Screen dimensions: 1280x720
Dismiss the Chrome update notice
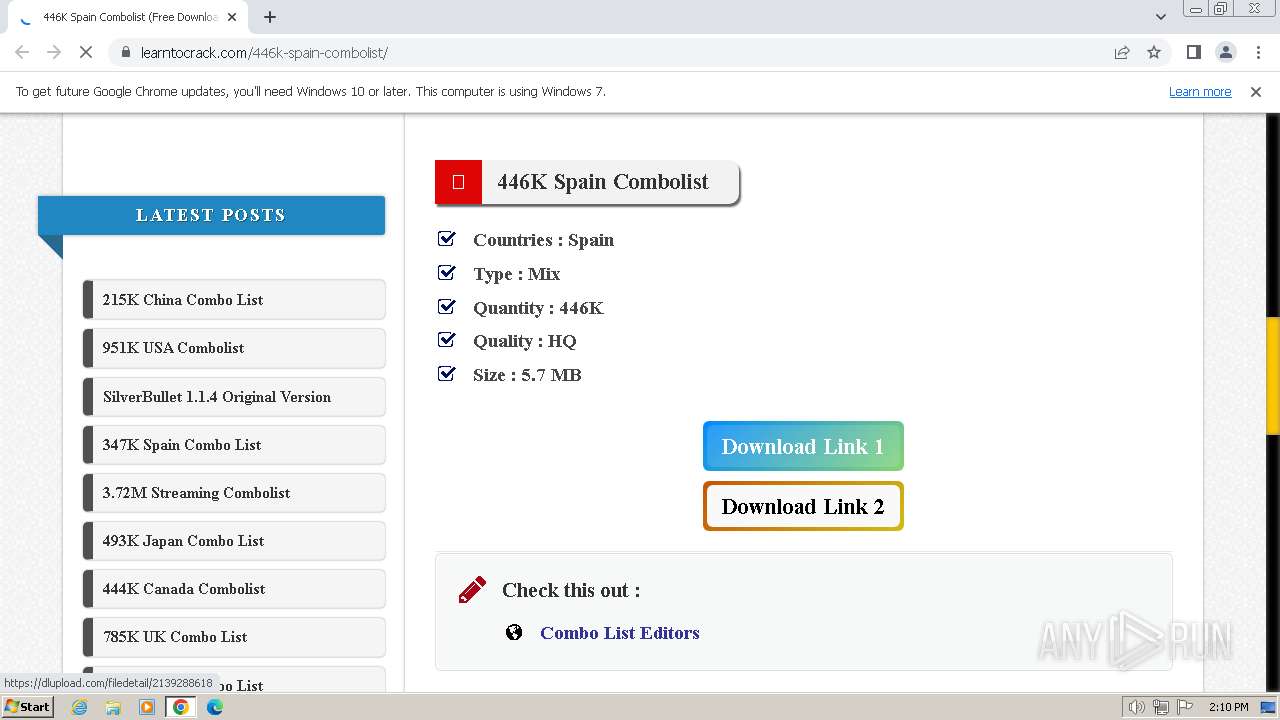[x=1256, y=92]
